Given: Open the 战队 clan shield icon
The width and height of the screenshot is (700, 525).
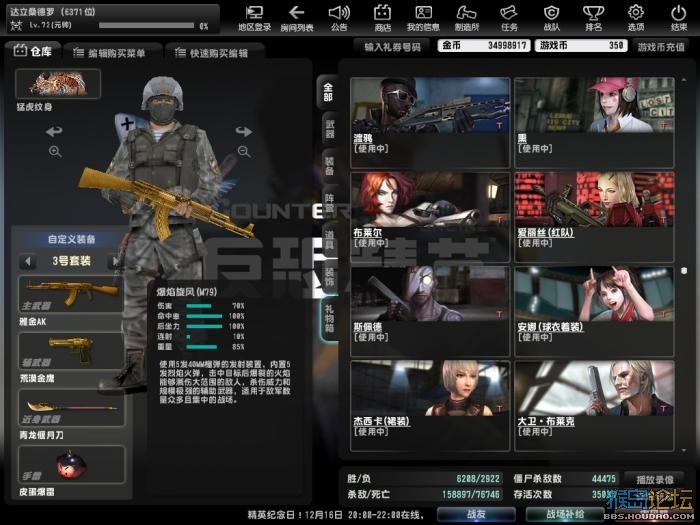Looking at the screenshot, I should tap(551, 18).
